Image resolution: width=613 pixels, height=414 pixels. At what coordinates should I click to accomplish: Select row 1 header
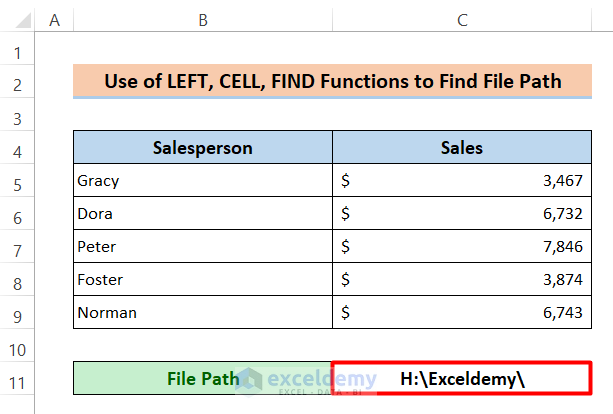pyautogui.click(x=18, y=50)
